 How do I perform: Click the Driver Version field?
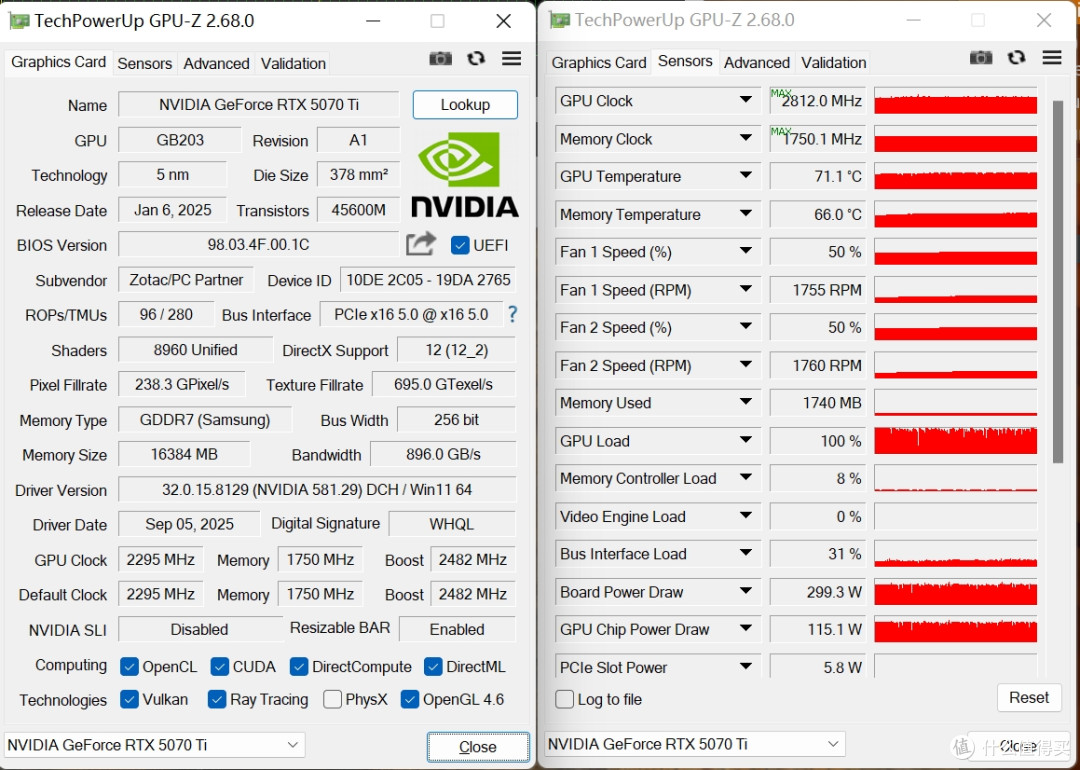[x=317, y=490]
